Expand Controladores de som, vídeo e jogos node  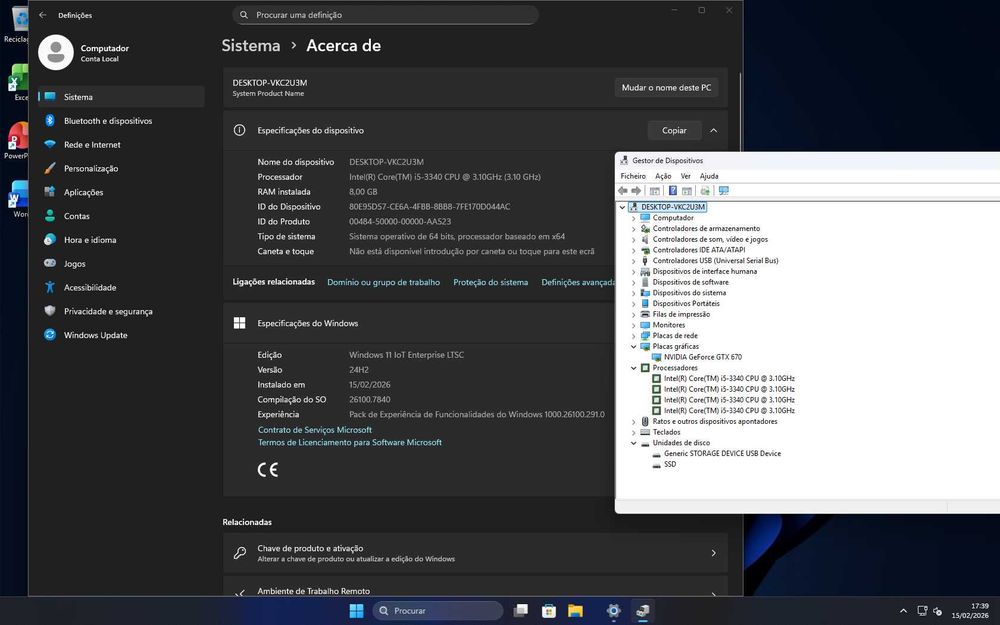(633, 240)
